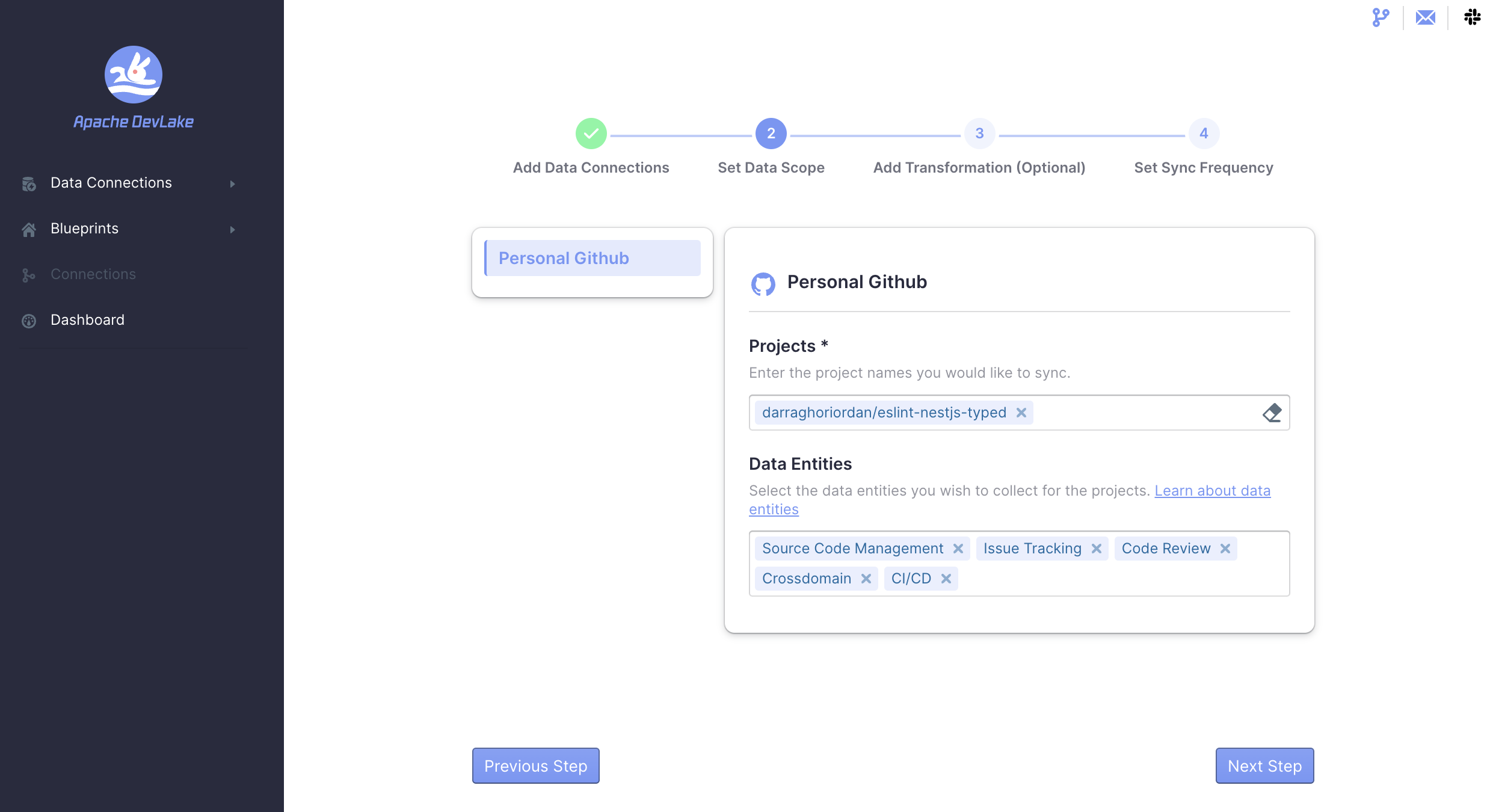Remove Crossdomain entity tag
1493x812 pixels.
(x=866, y=579)
